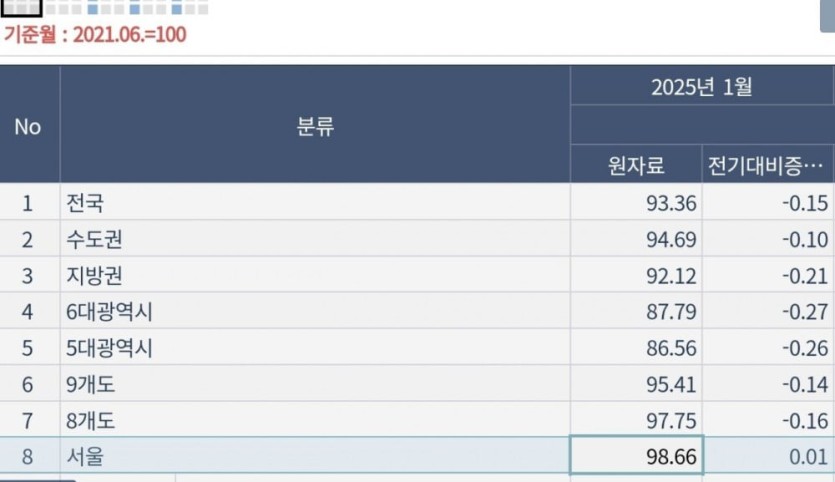Click the 원자료 column header
The width and height of the screenshot is (835, 482).
636,164
